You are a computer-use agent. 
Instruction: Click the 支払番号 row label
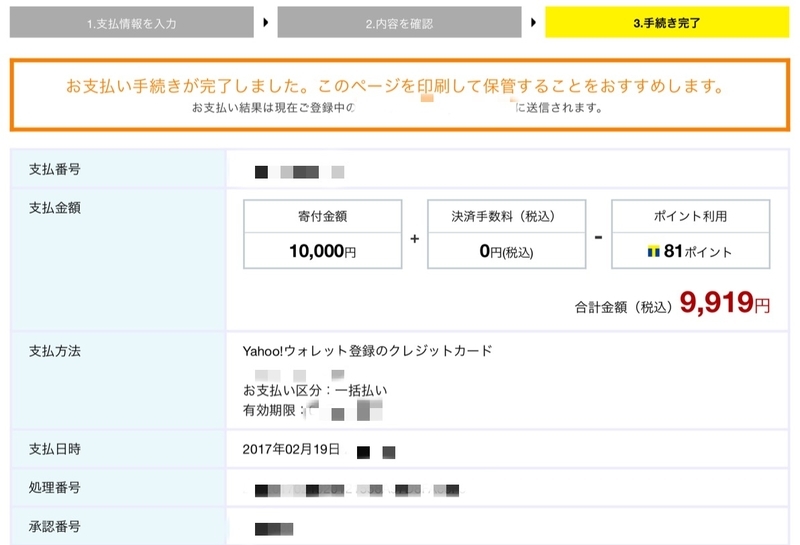tap(55, 169)
